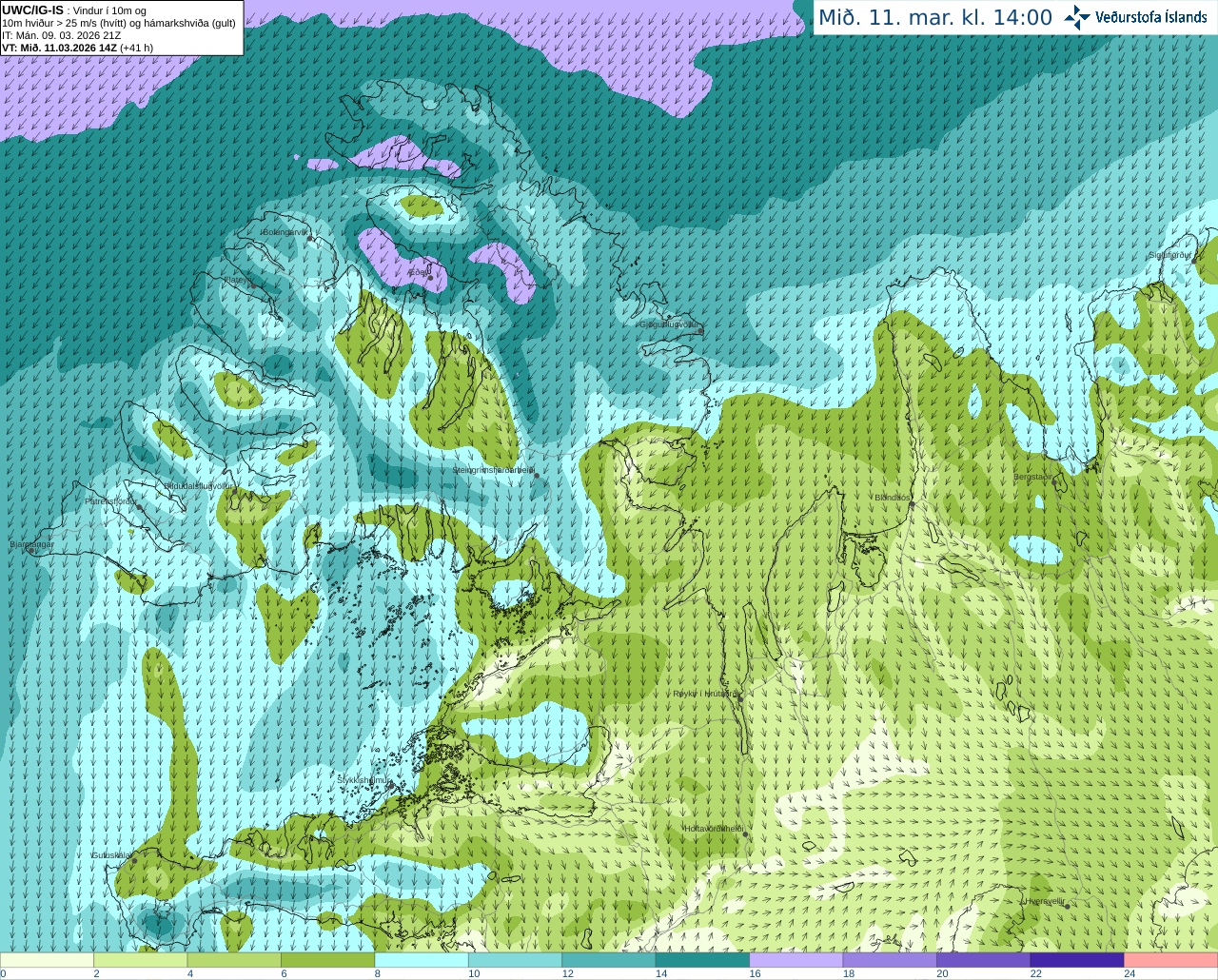Screen dimensions: 1218x980
Task: Click the Stykkishólmur station label
Action: pyautogui.click(x=363, y=779)
